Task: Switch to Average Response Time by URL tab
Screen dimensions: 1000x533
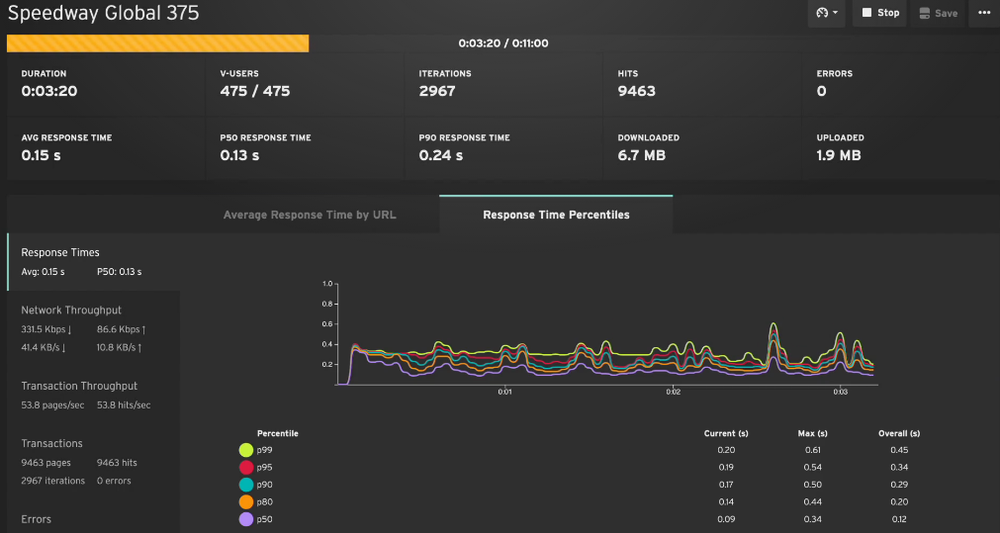Action: (x=309, y=215)
